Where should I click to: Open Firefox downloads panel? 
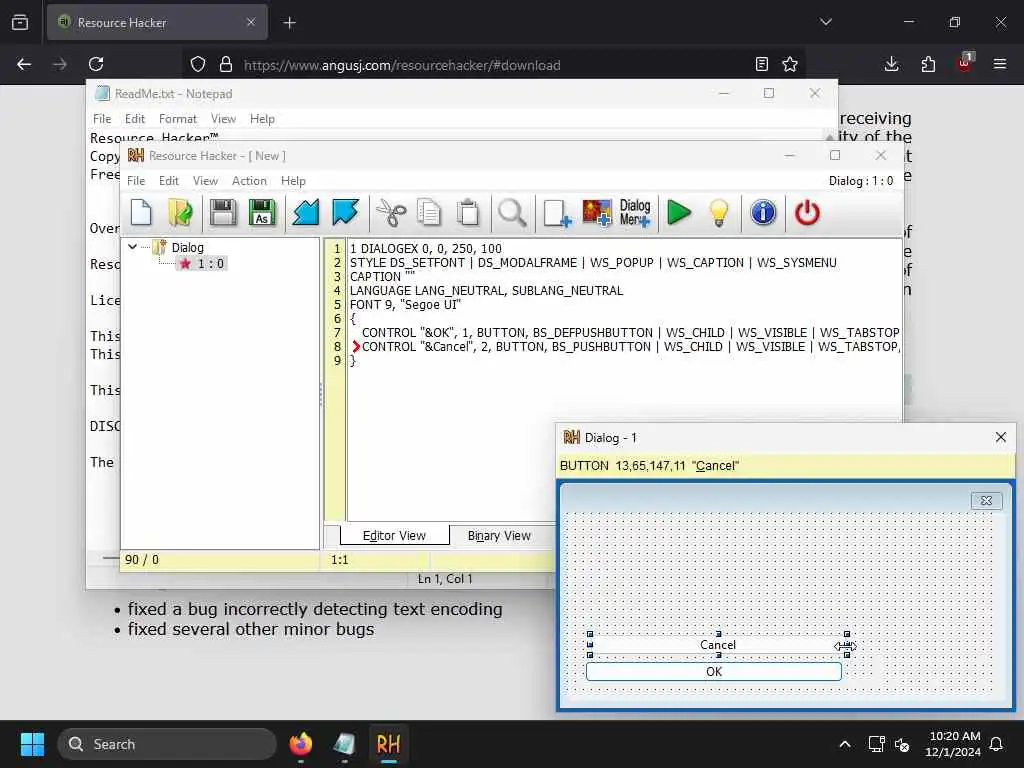(x=891, y=64)
